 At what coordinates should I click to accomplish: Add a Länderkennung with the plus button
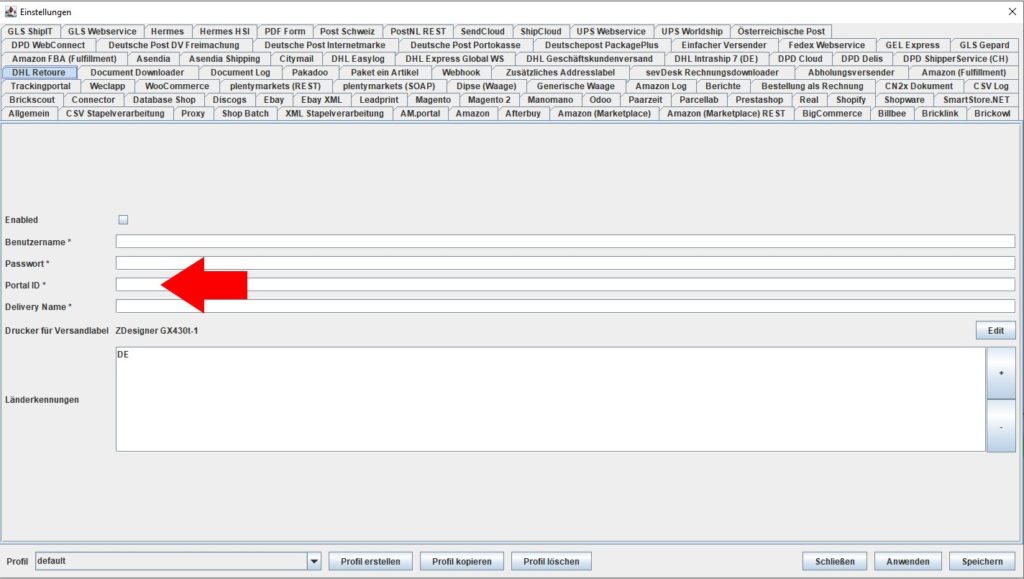1000,373
